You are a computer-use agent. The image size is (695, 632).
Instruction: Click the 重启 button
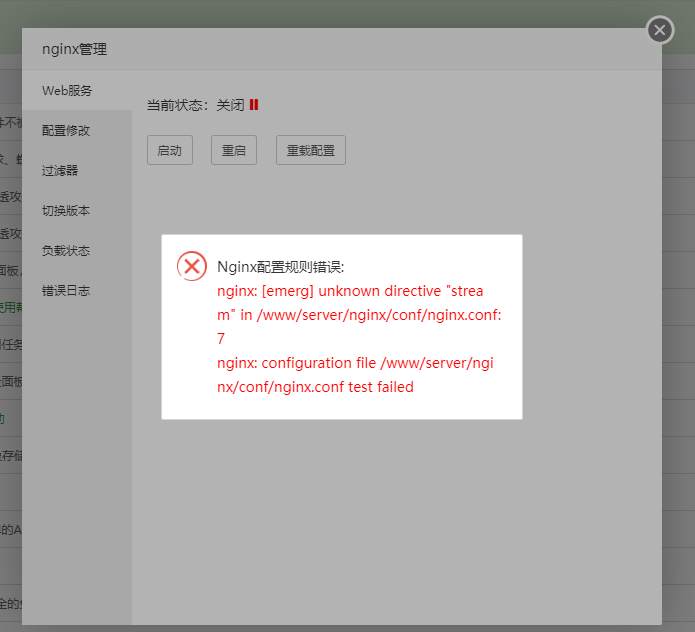234,150
